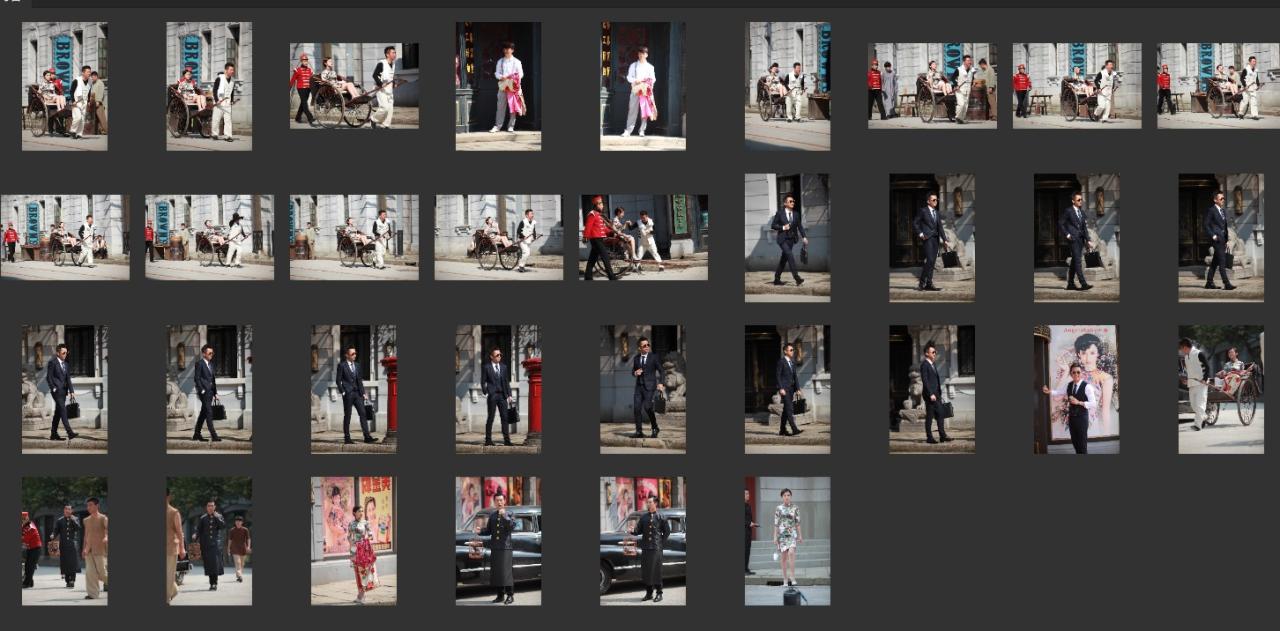Select the first thumbnail in the top row
This screenshot has height=631, width=1280.
pos(64,86)
